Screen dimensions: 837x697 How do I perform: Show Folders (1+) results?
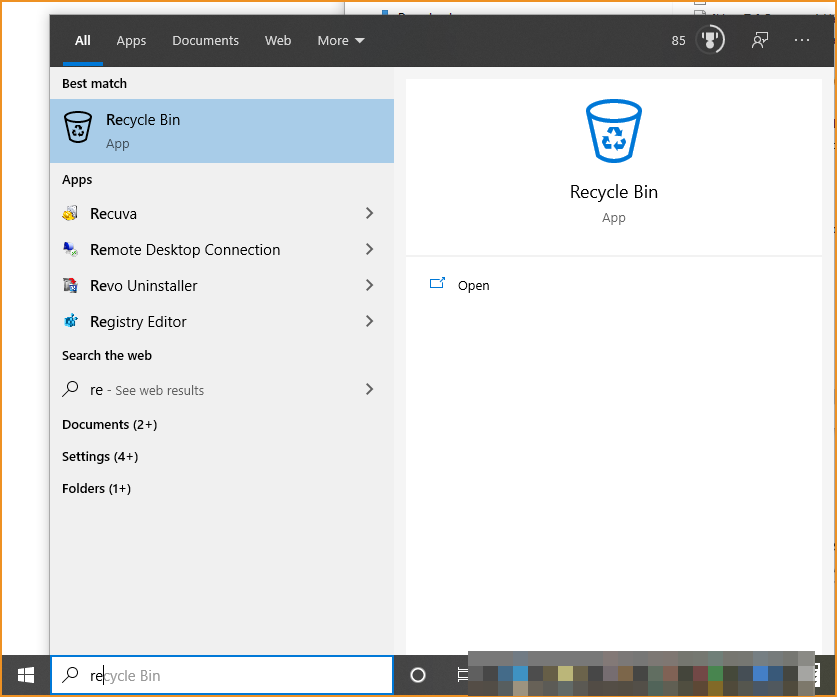point(96,488)
